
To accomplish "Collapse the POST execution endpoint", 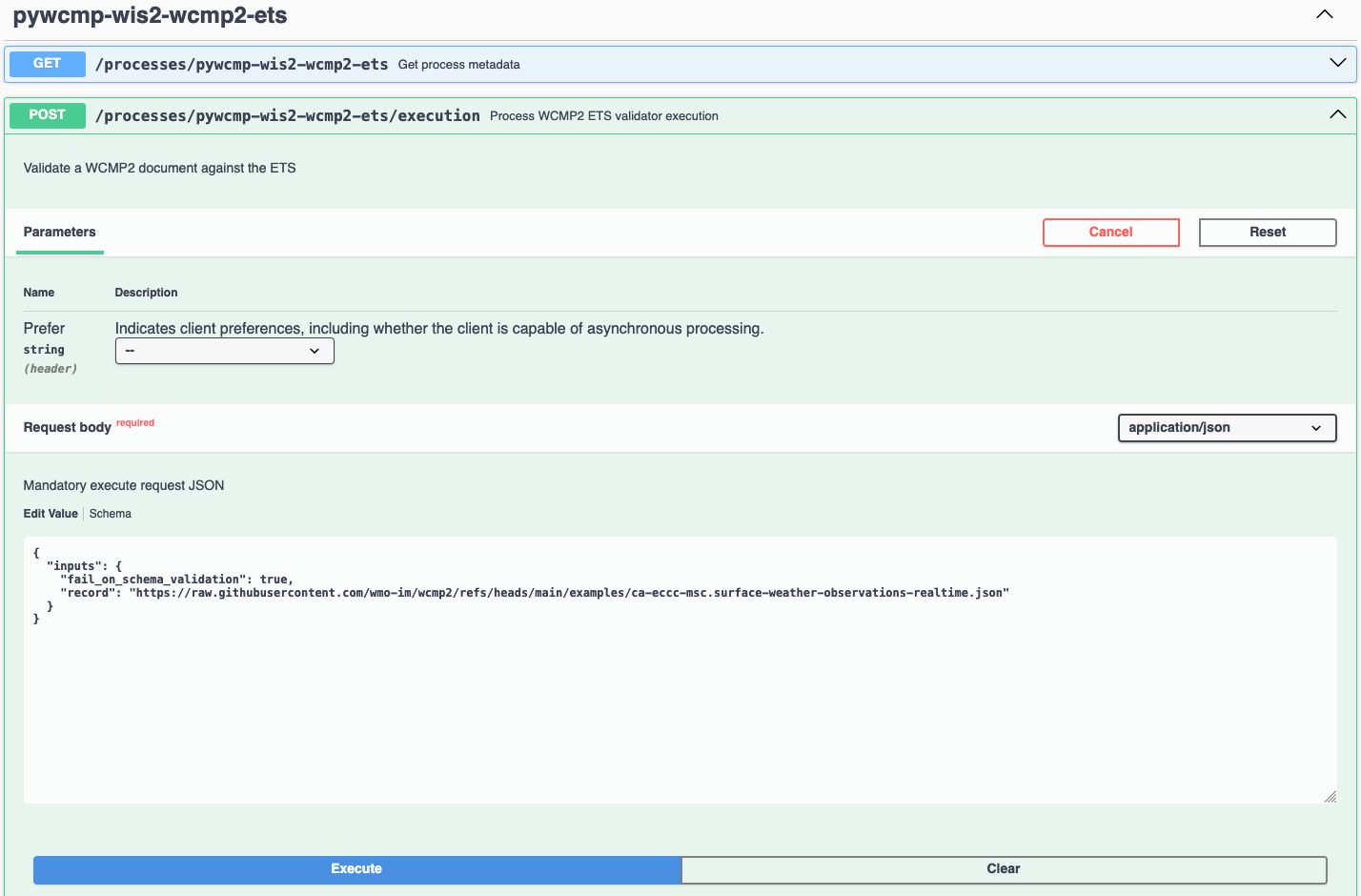I will pyautogui.click(x=1337, y=113).
